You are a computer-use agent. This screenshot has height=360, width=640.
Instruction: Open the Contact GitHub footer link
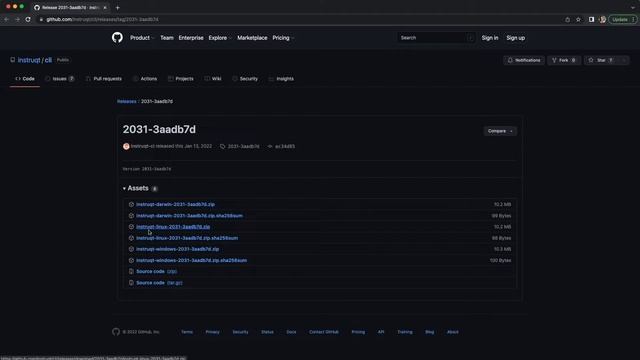(x=324, y=332)
